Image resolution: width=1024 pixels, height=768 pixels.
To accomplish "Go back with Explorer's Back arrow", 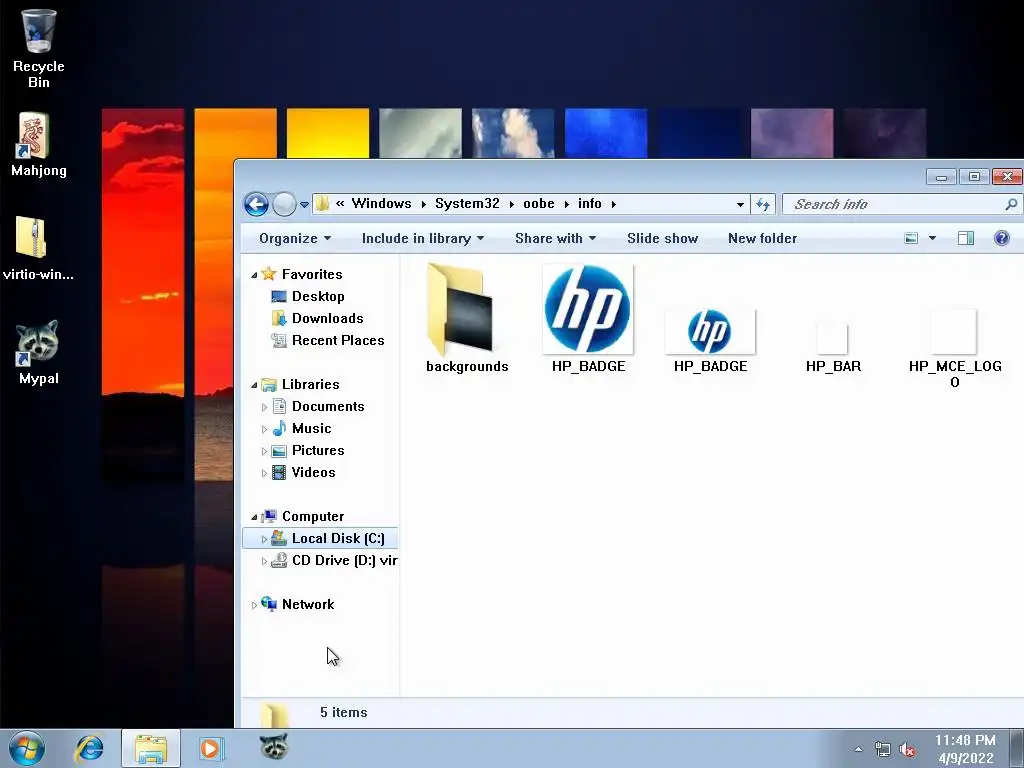I will point(256,204).
